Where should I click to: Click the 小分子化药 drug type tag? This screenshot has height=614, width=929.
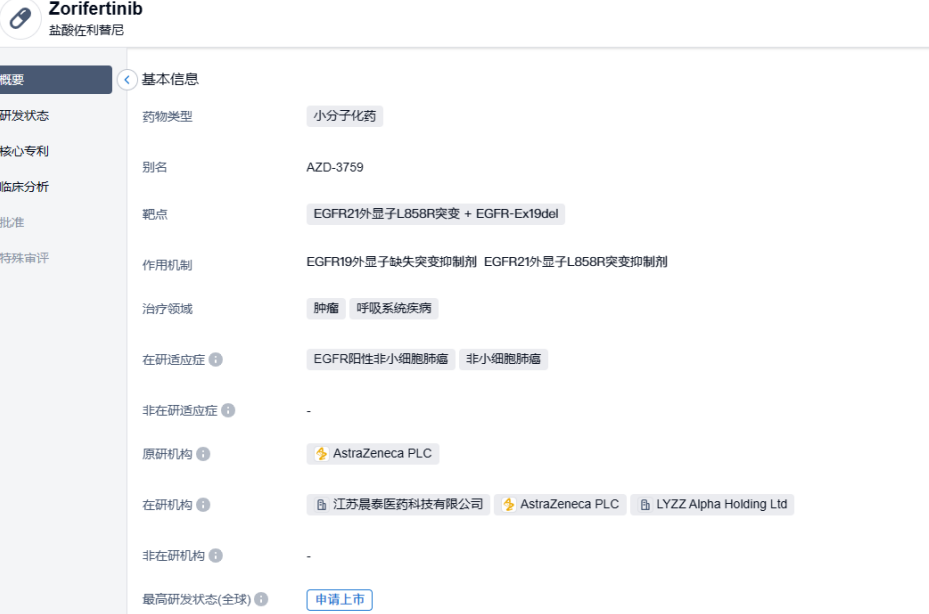pyautogui.click(x=344, y=116)
